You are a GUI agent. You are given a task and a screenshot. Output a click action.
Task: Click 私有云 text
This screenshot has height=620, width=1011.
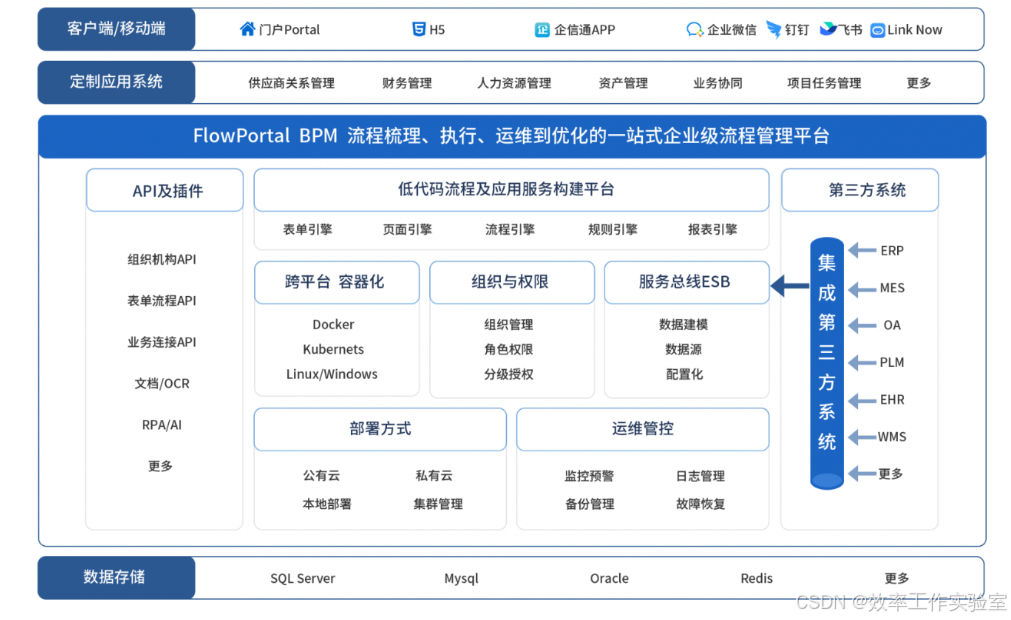tap(434, 476)
